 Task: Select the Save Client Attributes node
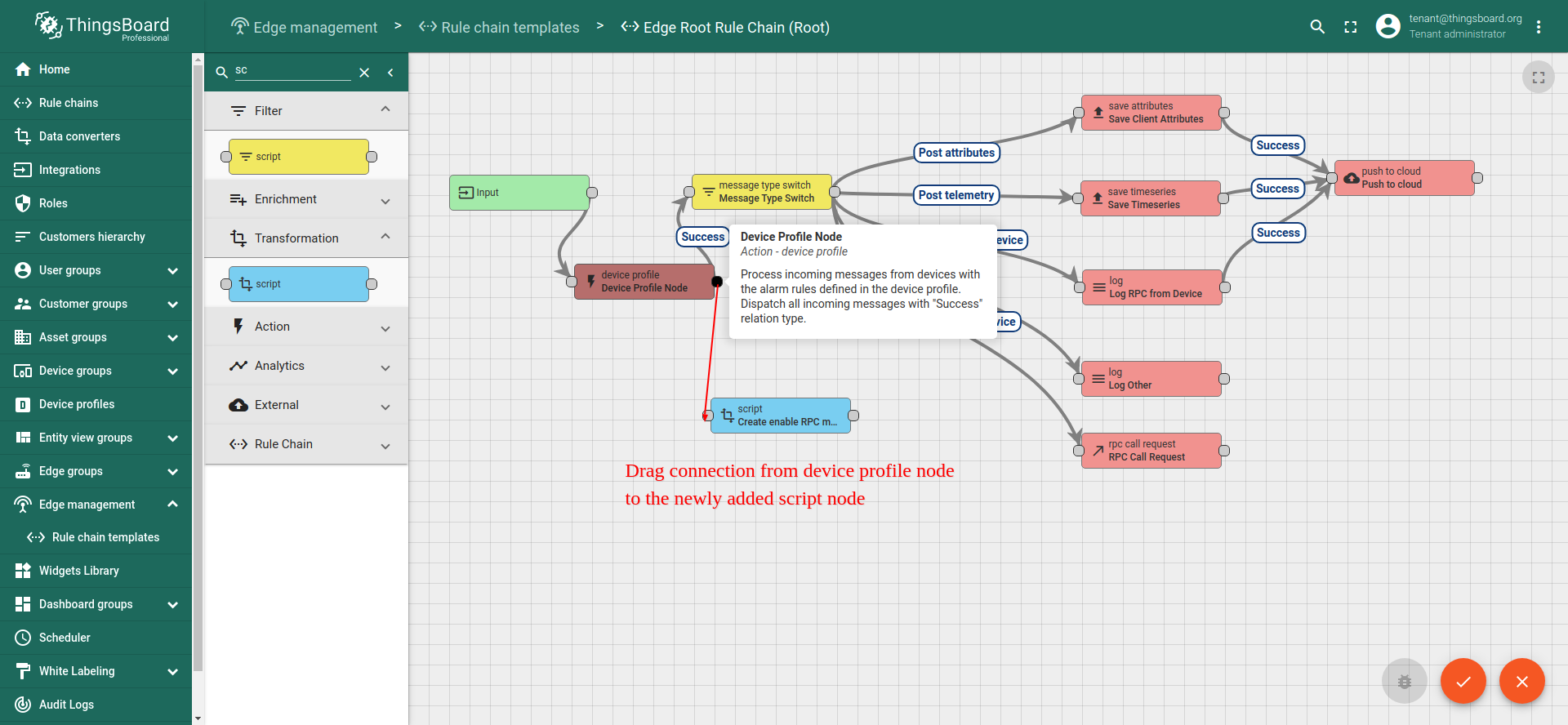(1151, 113)
